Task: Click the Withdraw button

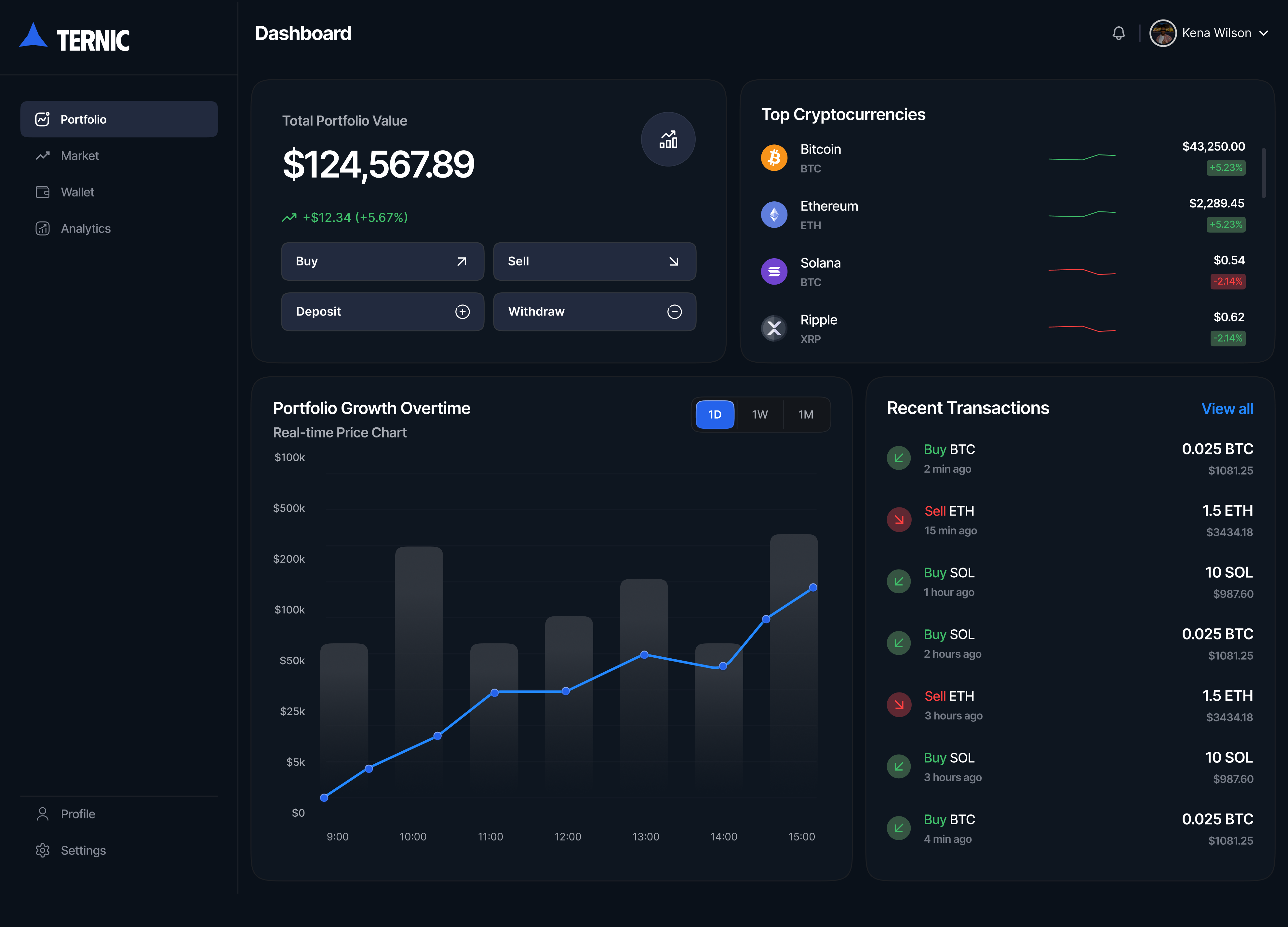Action: coord(594,311)
